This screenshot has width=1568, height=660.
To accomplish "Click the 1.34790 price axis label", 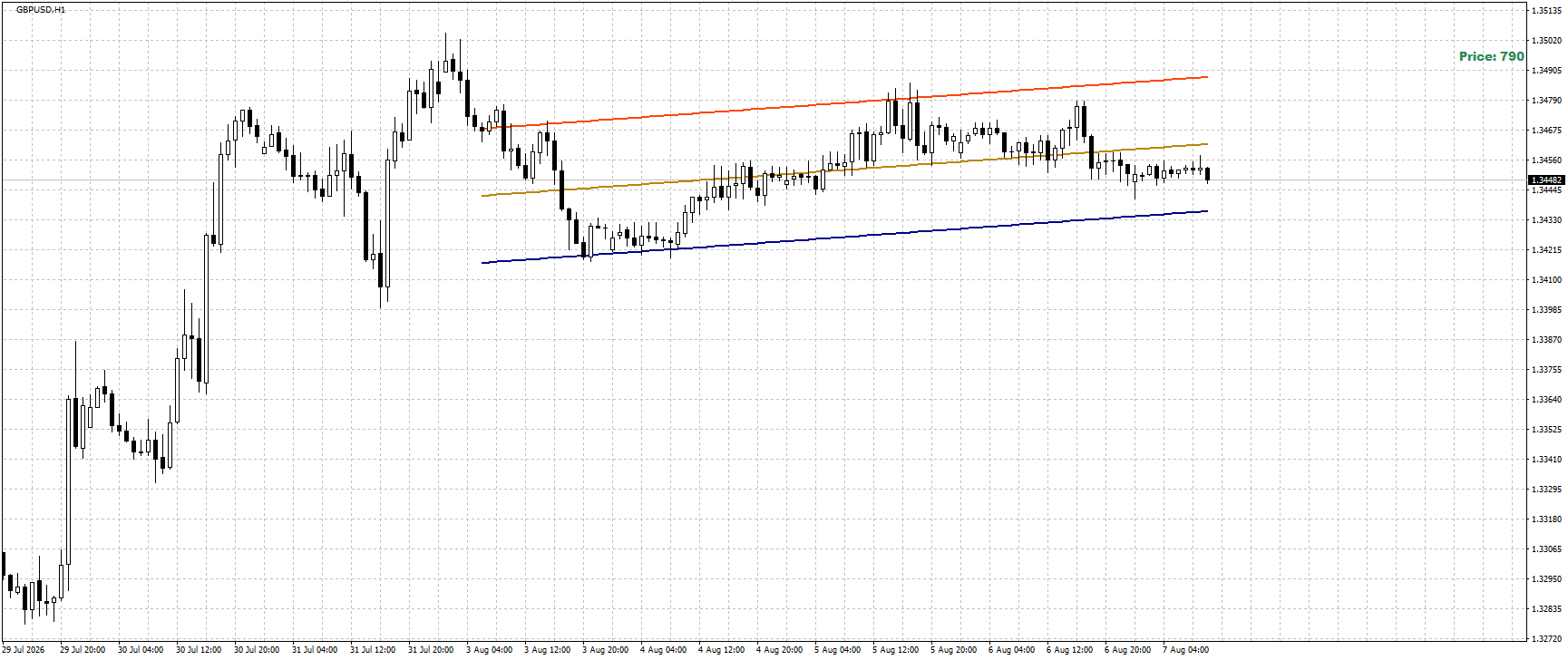I will (1546, 101).
